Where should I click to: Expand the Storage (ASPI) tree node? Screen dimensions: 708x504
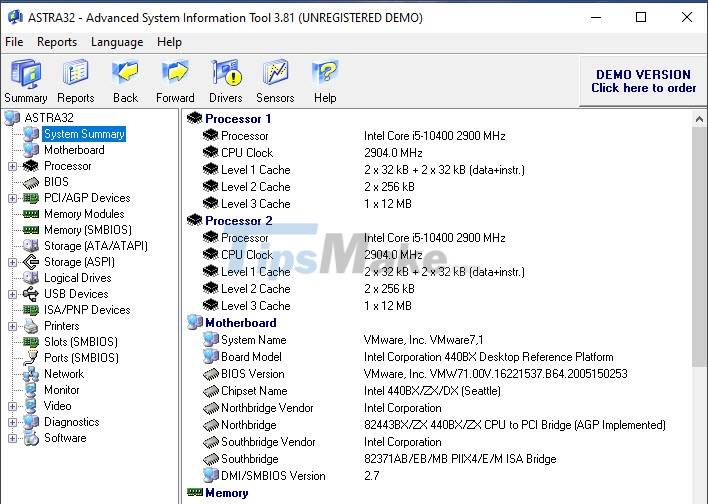(x=12, y=262)
